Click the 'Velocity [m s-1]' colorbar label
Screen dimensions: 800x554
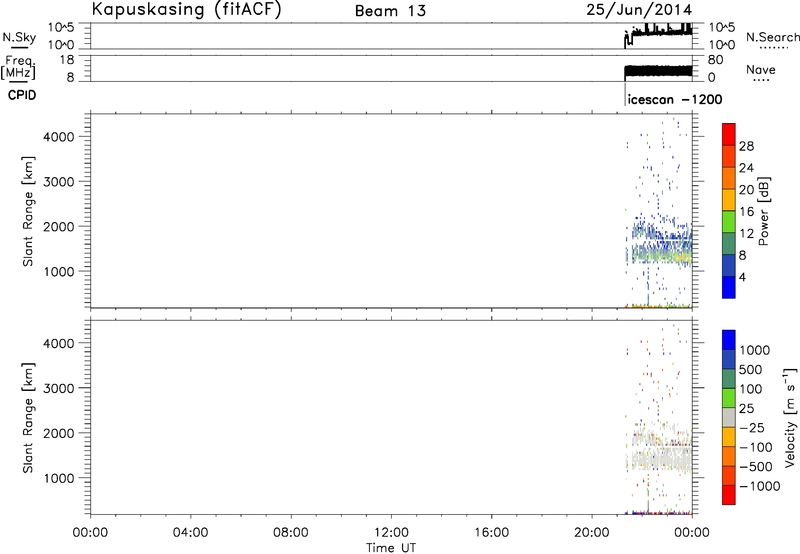790,417
